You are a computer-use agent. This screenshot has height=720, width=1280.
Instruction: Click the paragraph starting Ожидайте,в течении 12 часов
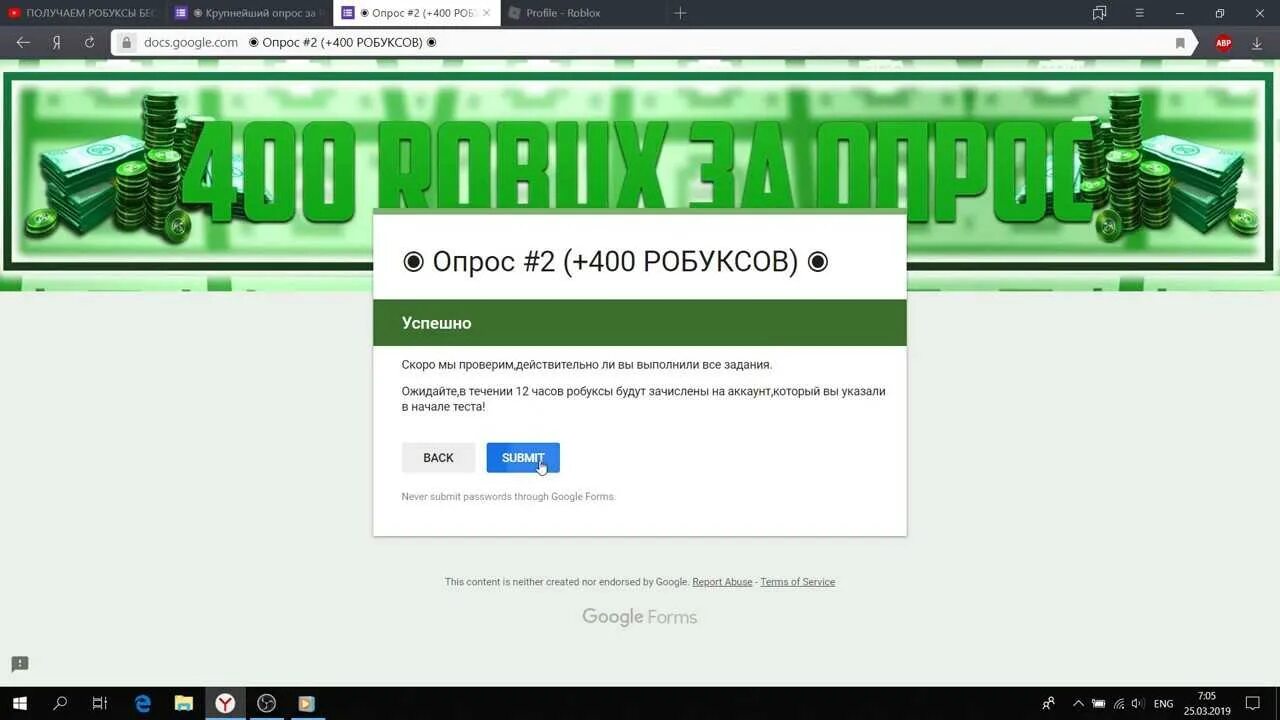(x=643, y=399)
